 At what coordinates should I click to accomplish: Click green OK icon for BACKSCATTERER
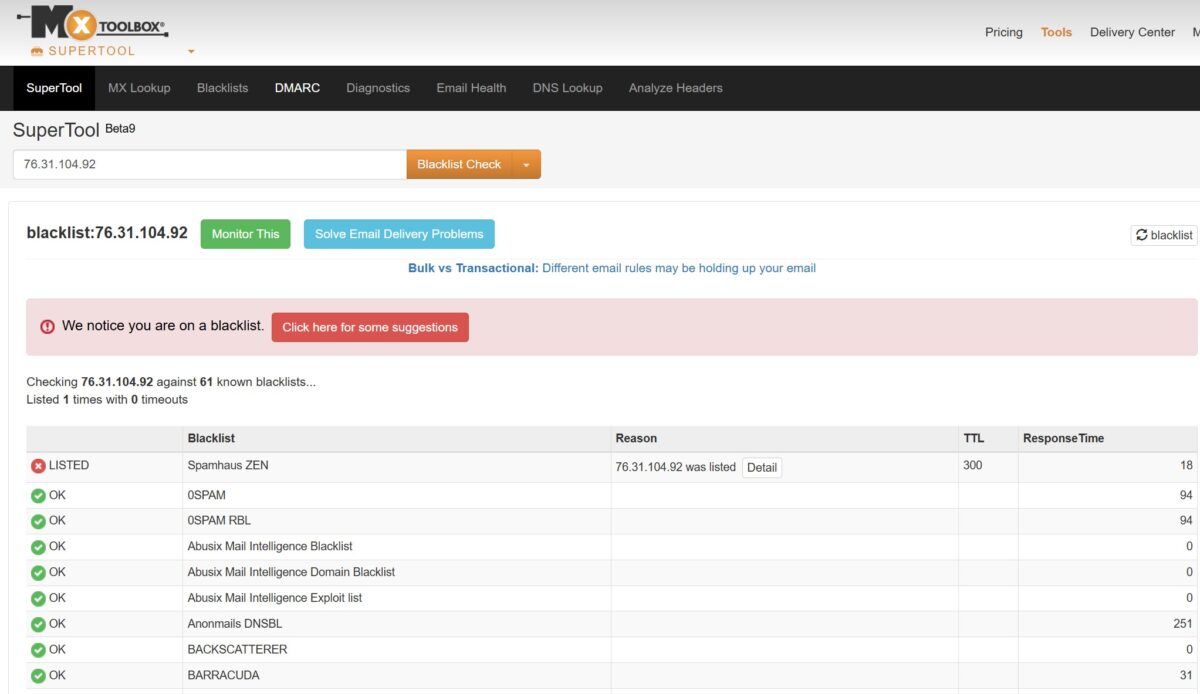pyautogui.click(x=39, y=650)
